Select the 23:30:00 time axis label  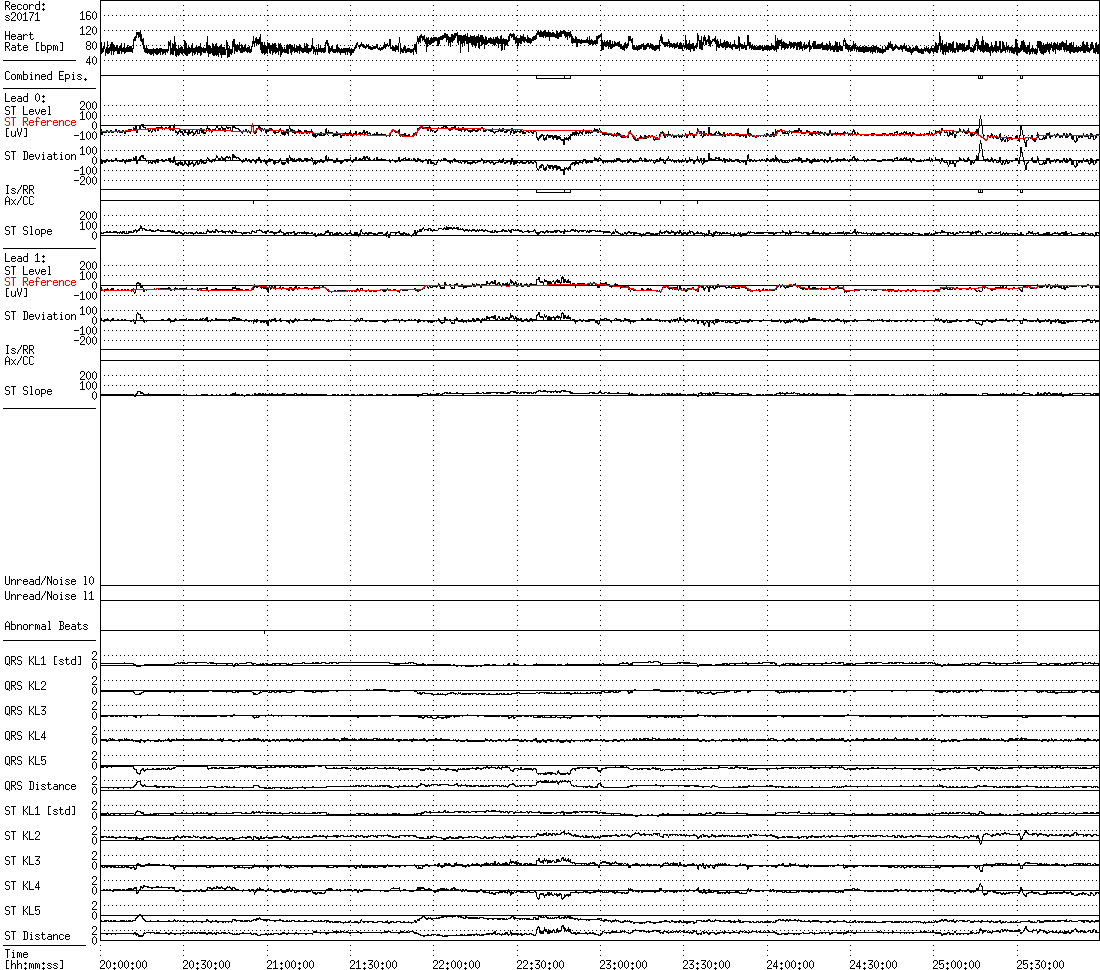[709, 964]
